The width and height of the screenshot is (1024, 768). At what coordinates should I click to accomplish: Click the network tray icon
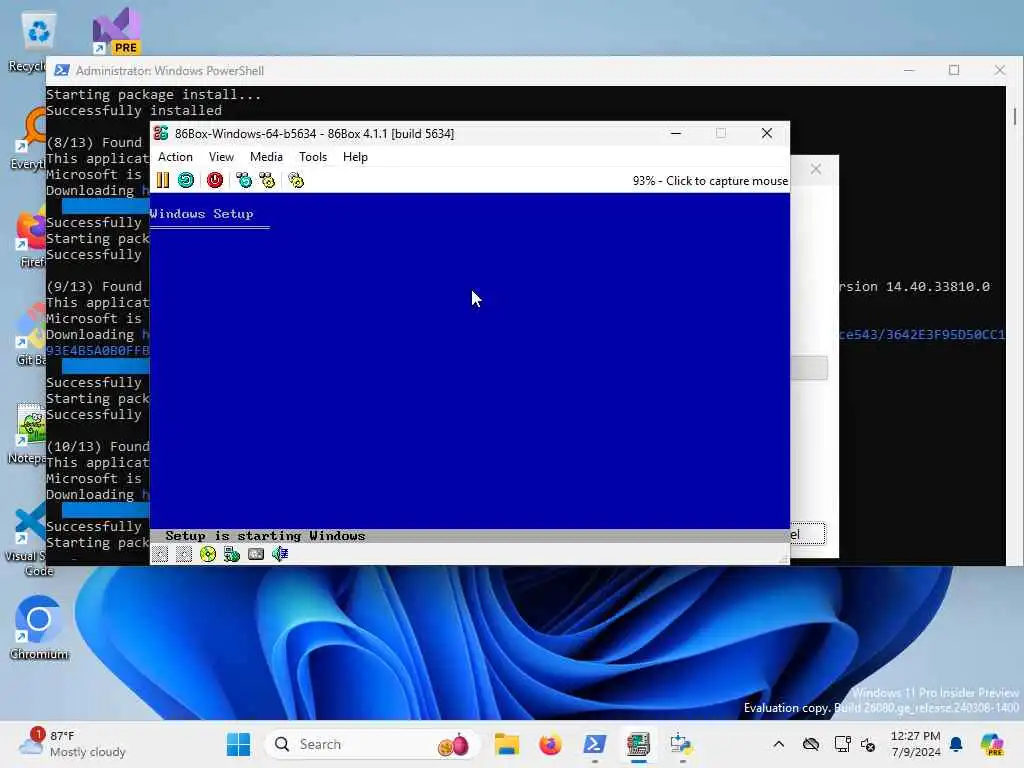[842, 744]
